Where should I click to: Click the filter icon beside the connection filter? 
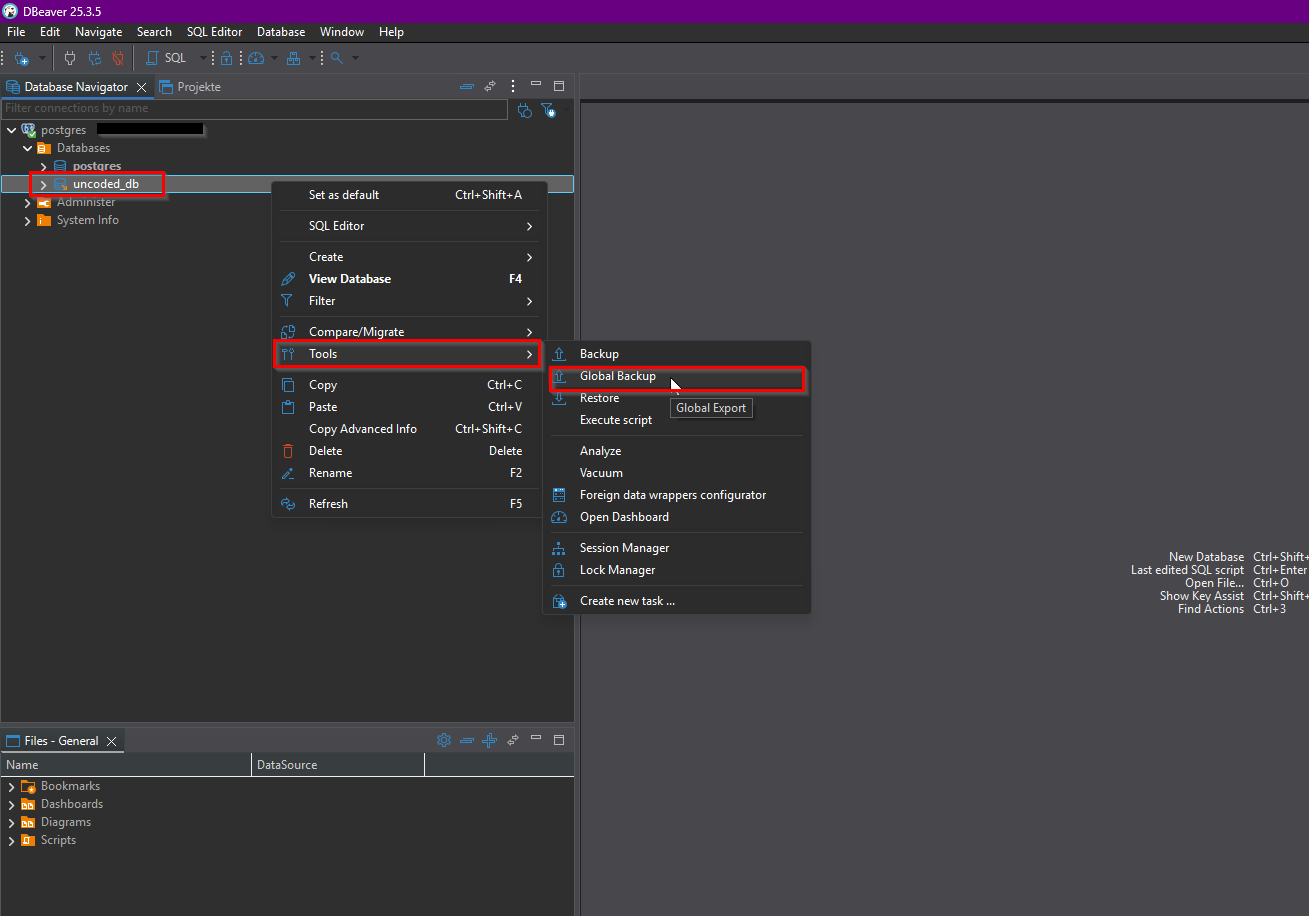pos(548,110)
